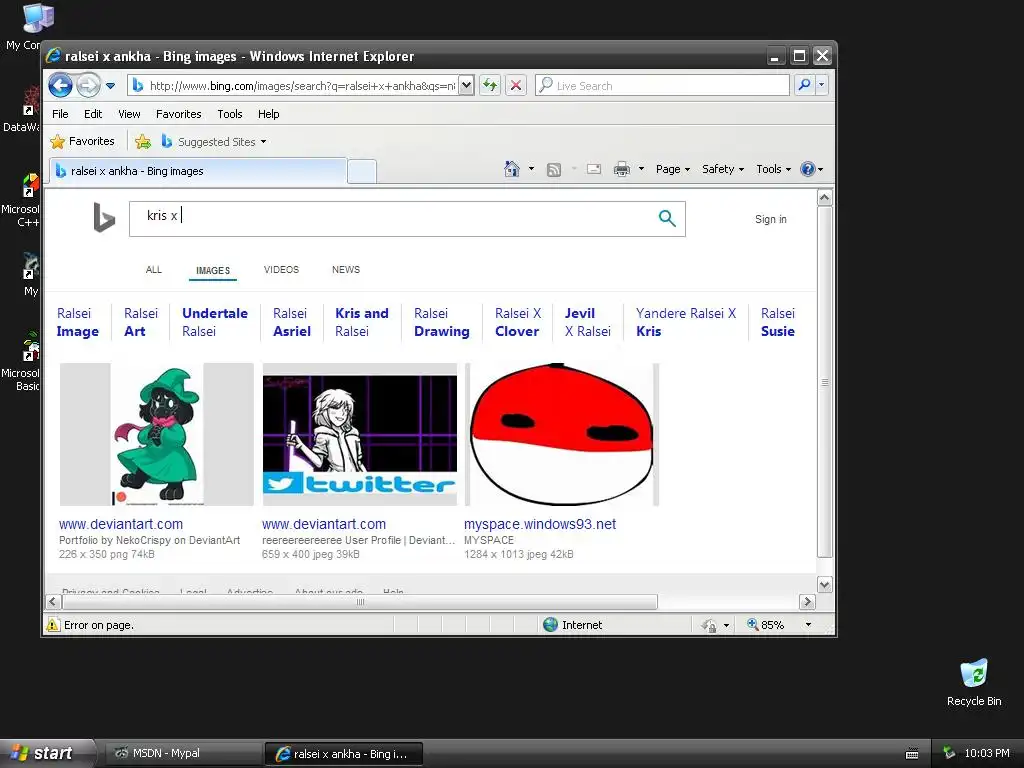Click the Favorites star button

coord(82,141)
